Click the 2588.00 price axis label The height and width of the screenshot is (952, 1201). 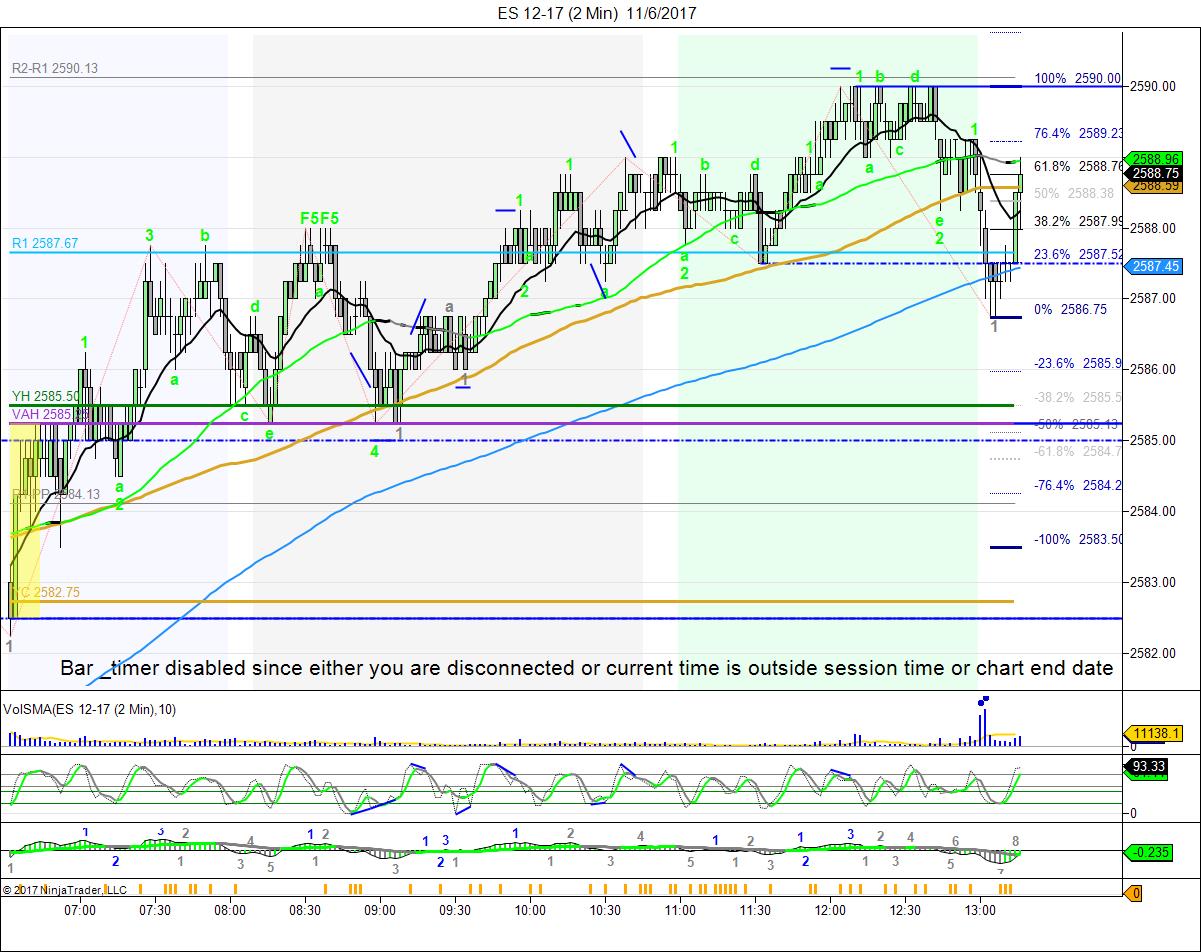tap(1153, 228)
